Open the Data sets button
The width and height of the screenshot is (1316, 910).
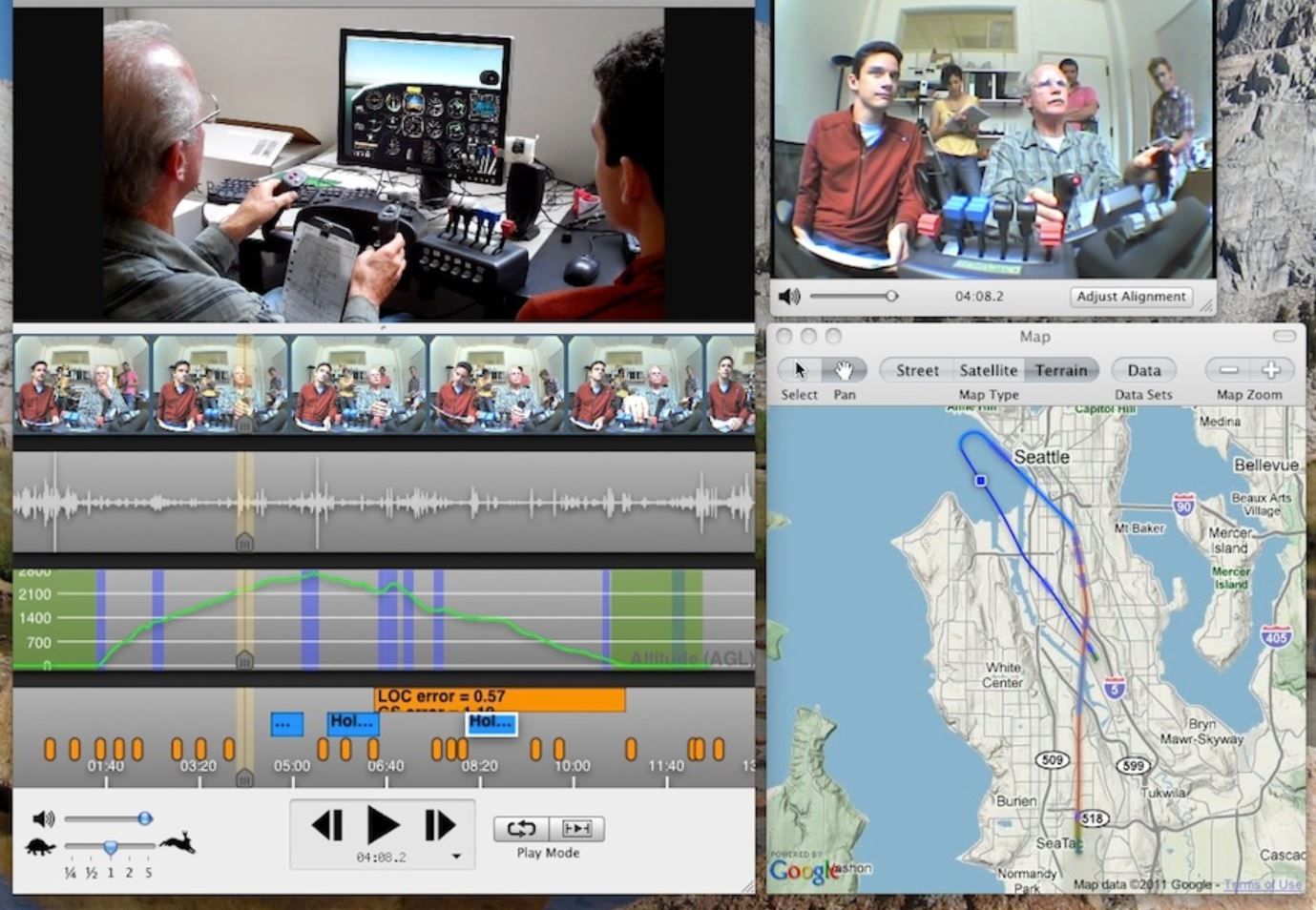point(1143,370)
